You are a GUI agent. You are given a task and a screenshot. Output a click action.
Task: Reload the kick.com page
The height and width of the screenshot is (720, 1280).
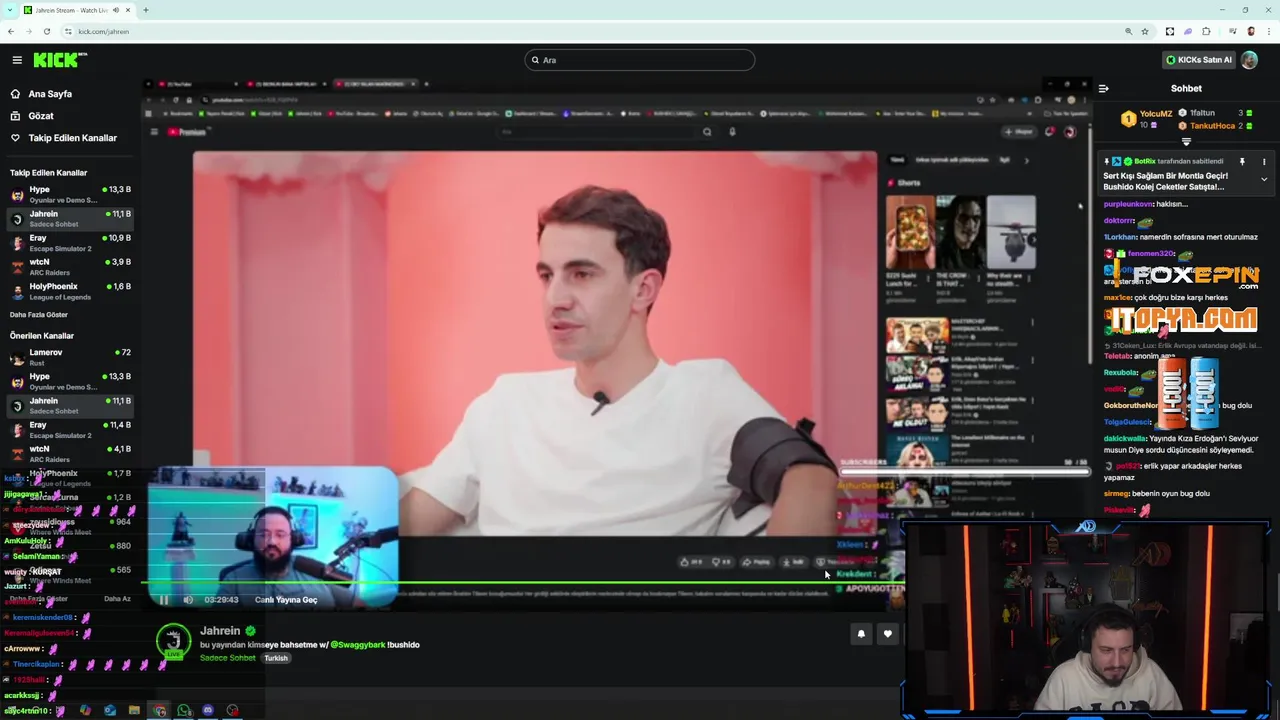(x=47, y=31)
